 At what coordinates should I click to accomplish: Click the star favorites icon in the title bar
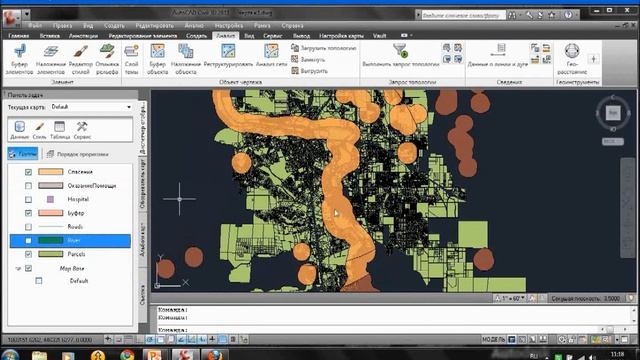552,15
